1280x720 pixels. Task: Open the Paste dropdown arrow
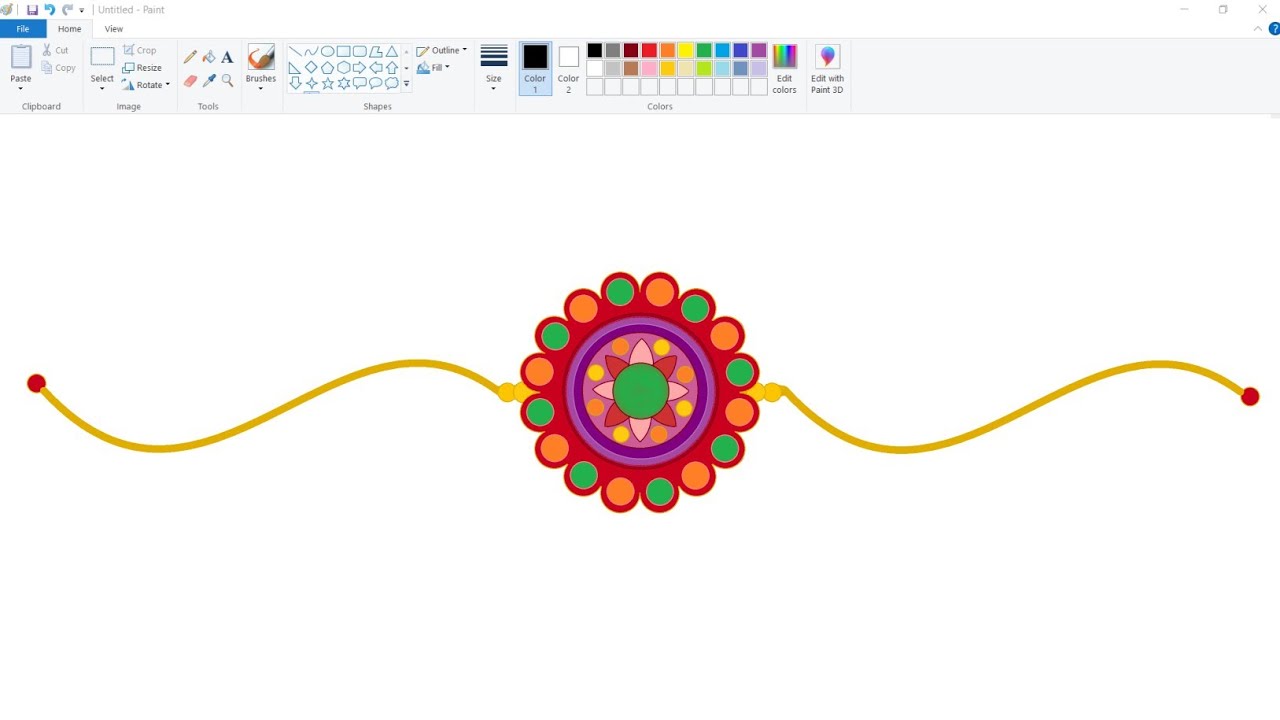tap(21, 88)
